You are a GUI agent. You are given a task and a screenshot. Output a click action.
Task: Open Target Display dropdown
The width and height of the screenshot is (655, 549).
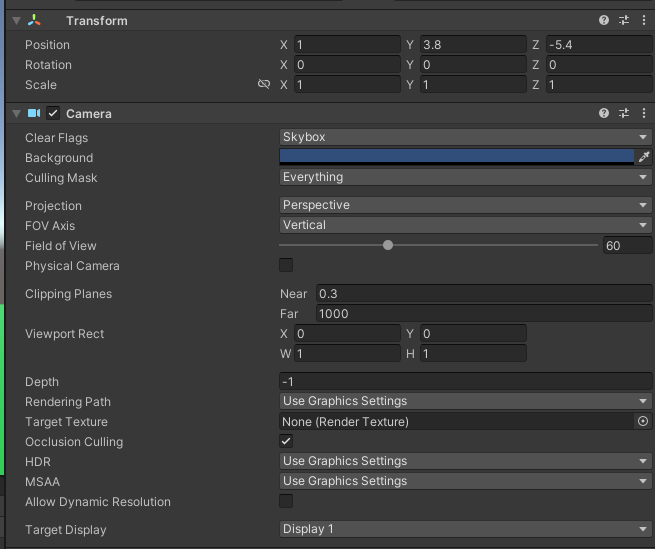[465, 529]
